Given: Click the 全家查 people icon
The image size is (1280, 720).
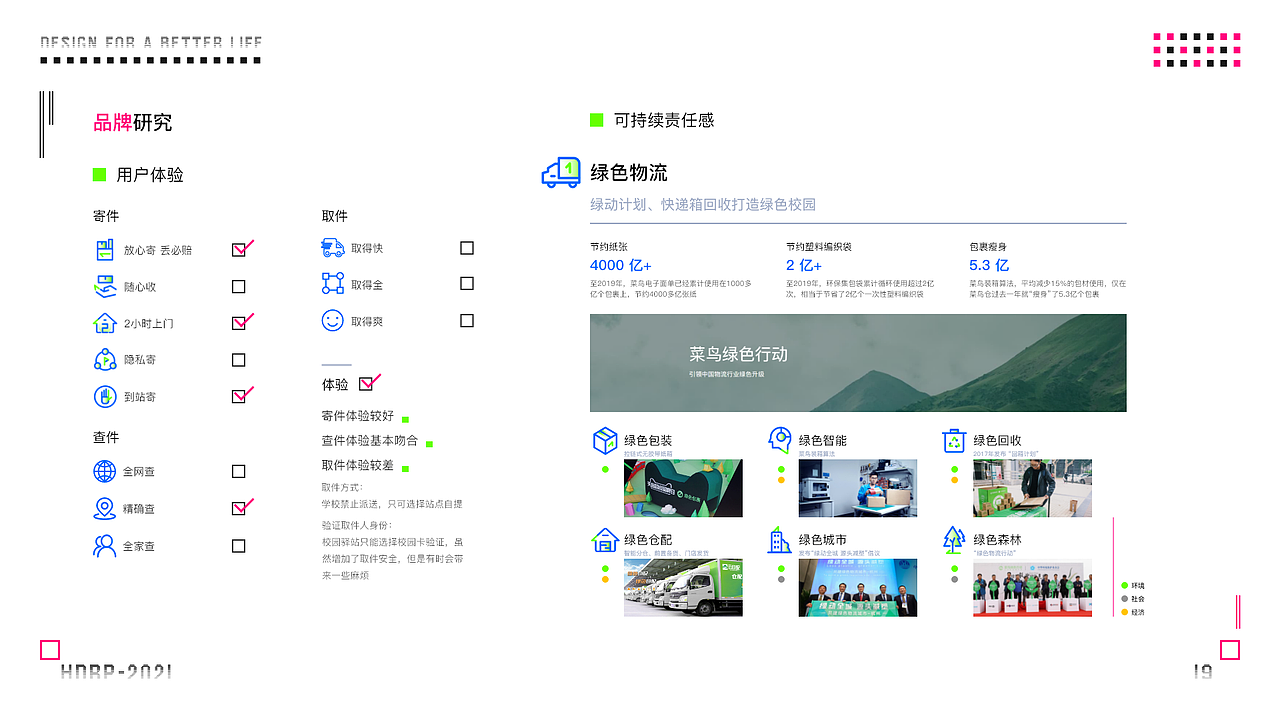Looking at the screenshot, I should click(104, 546).
